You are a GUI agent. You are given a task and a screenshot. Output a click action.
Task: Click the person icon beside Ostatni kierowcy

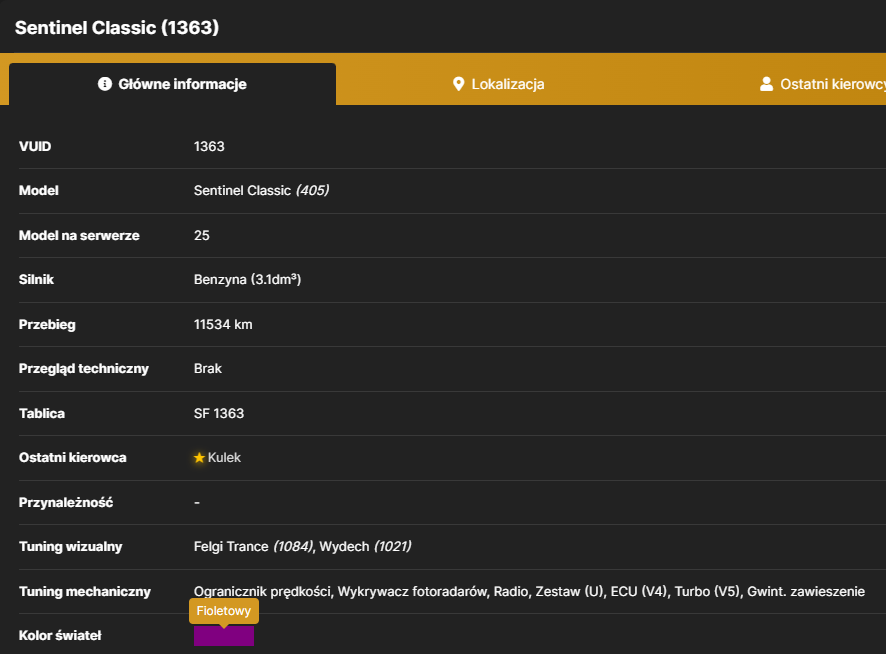766,84
